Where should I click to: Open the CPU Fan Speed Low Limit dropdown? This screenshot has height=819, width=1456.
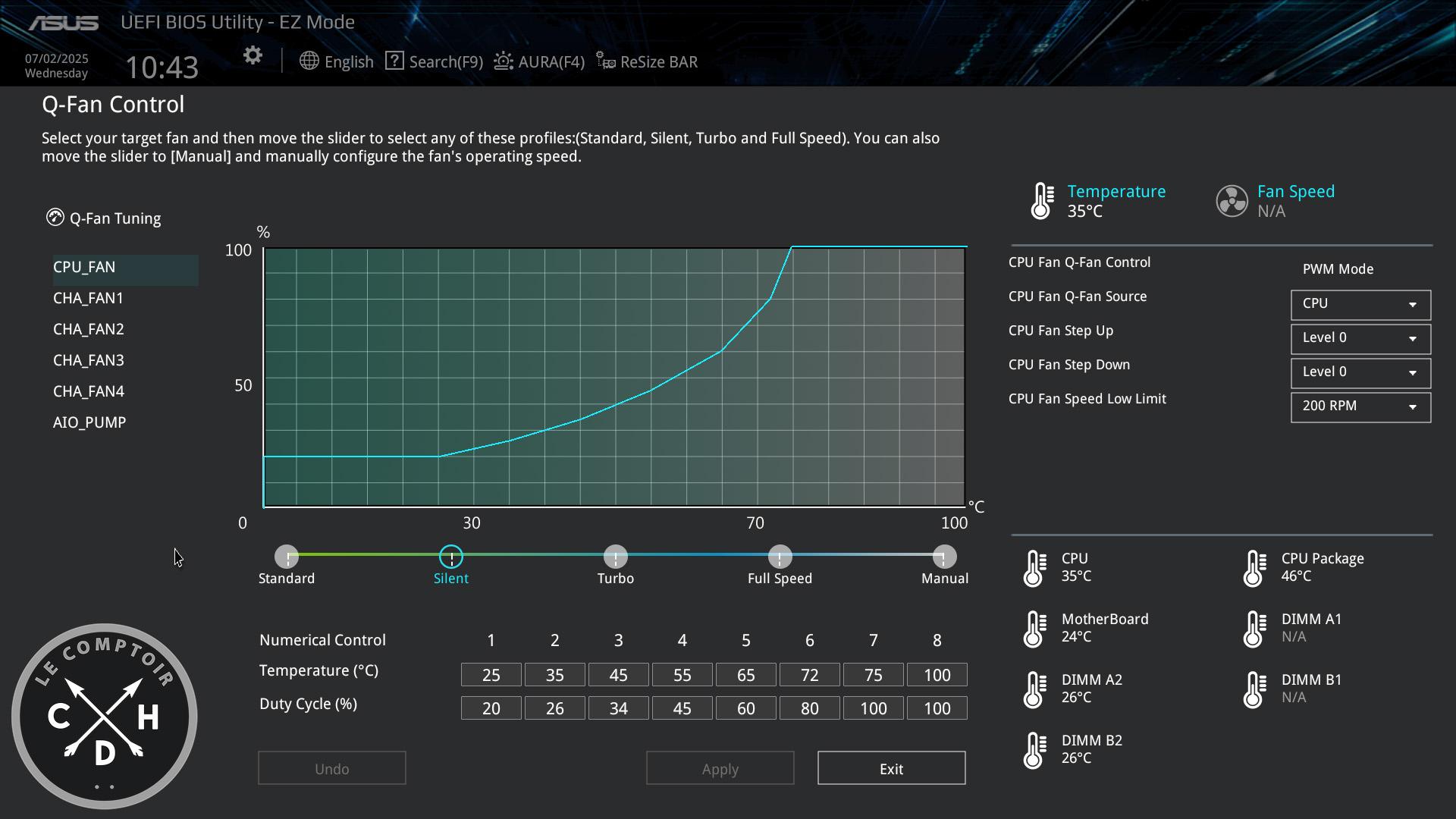click(1360, 406)
